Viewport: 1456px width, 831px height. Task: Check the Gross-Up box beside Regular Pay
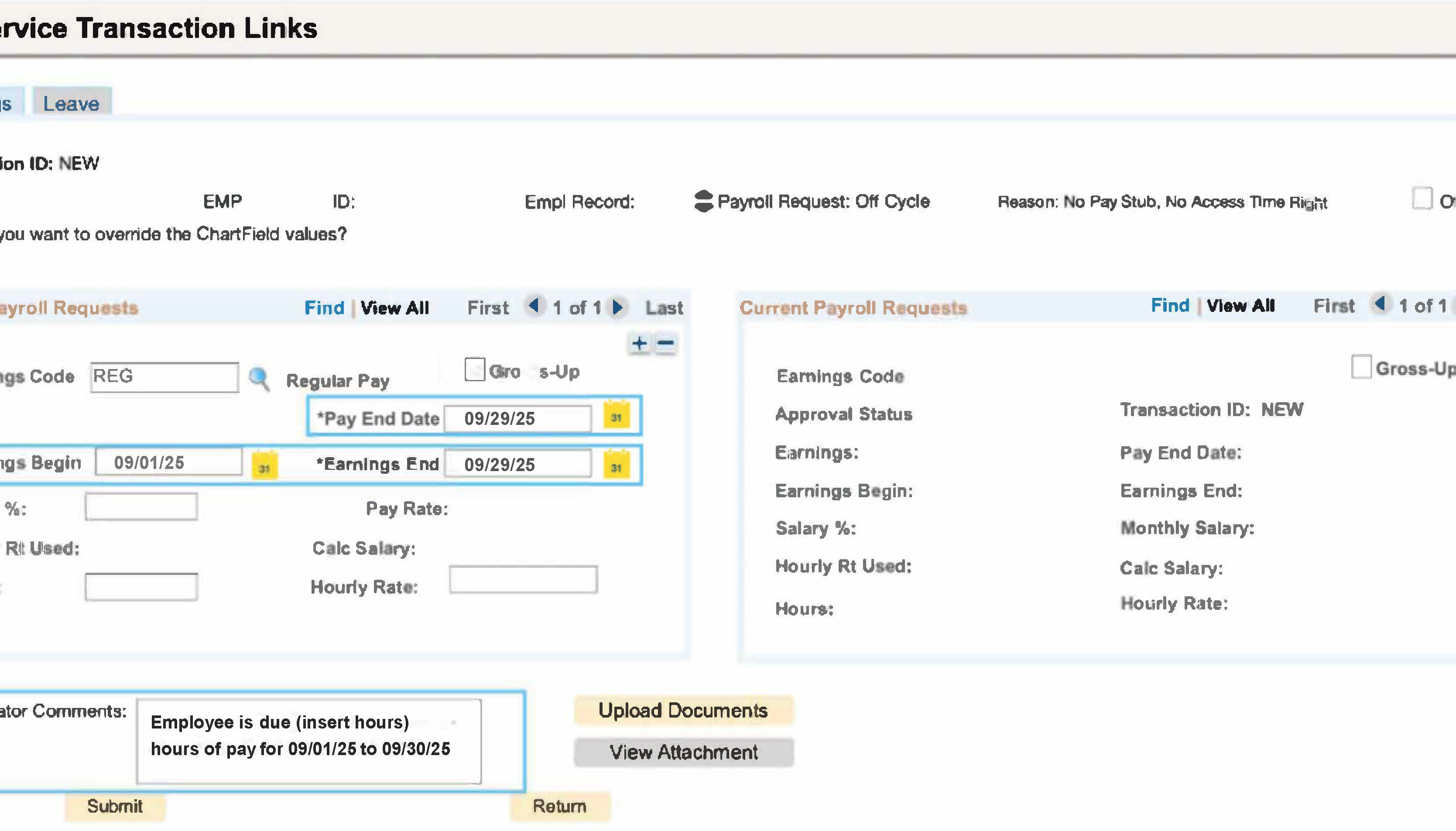tap(474, 369)
